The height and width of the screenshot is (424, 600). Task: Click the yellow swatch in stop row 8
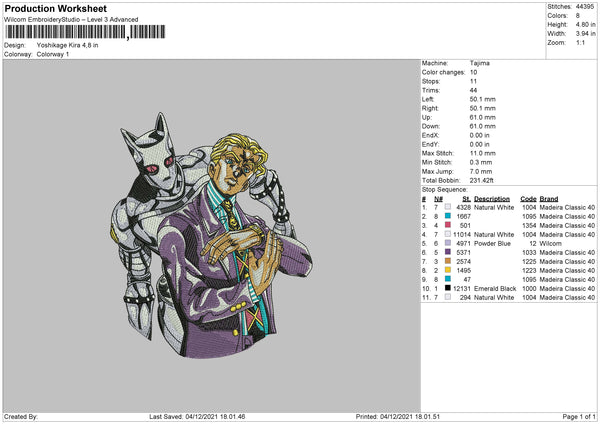pyautogui.click(x=448, y=270)
